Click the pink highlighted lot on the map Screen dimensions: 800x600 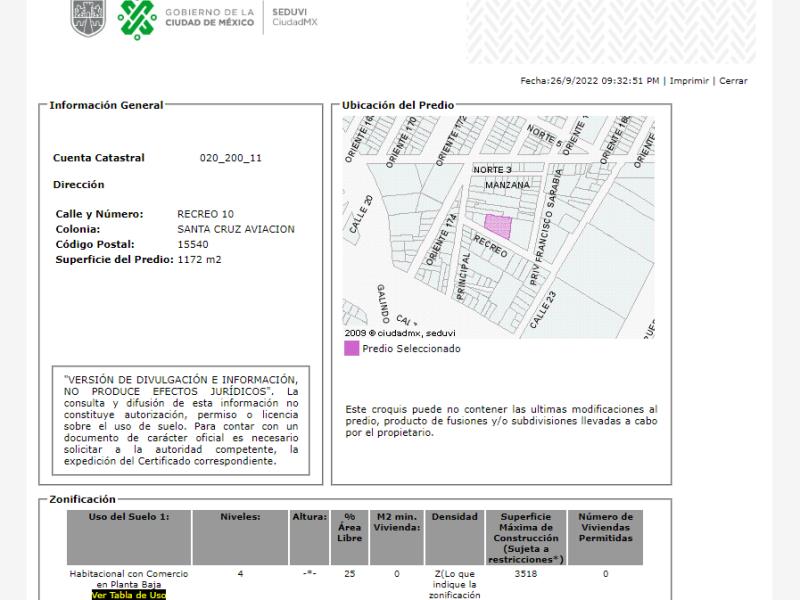point(498,226)
